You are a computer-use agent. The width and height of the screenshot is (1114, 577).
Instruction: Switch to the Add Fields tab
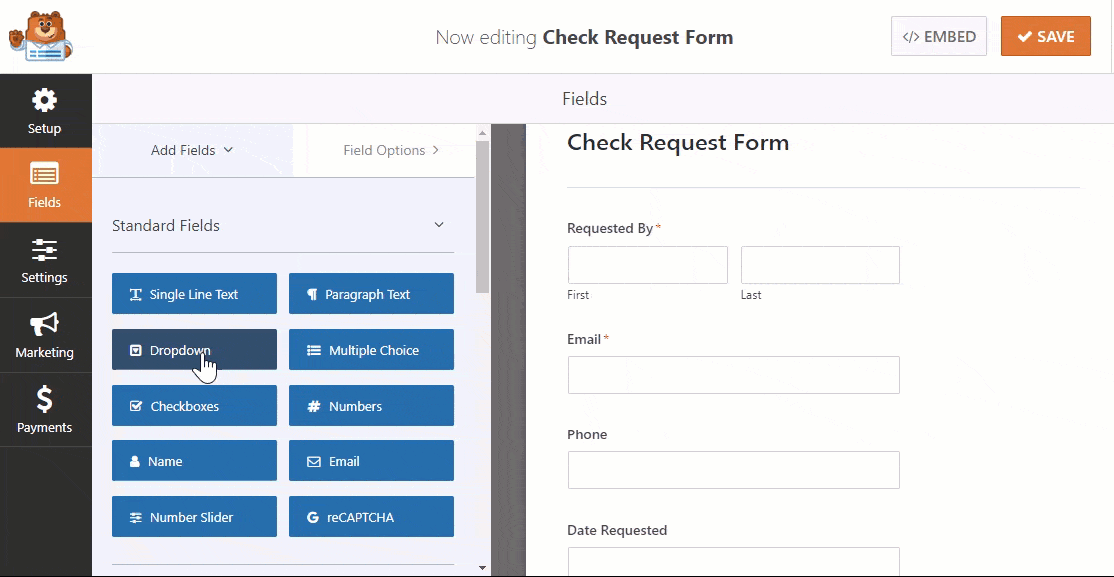(192, 150)
